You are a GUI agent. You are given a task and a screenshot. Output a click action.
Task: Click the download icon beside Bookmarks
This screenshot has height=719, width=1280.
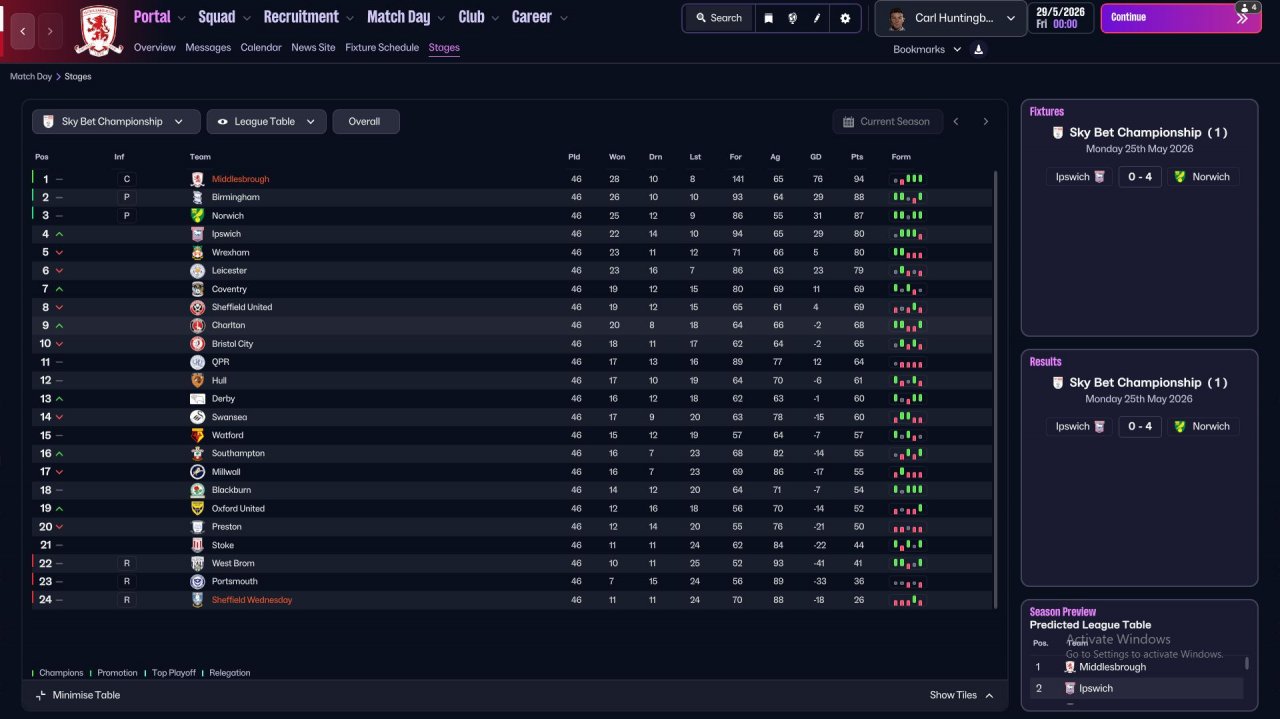(978, 49)
